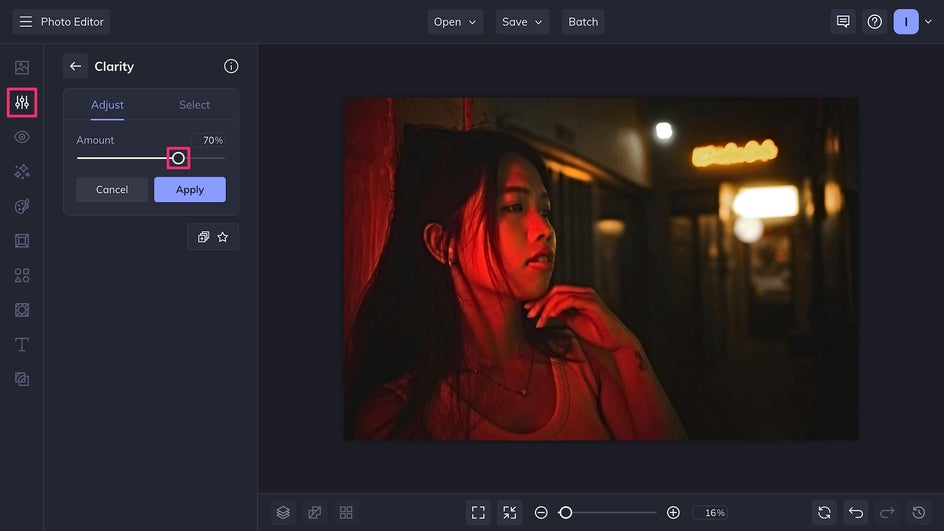
Task: Open the Textures sidebar icon
Action: [22, 379]
